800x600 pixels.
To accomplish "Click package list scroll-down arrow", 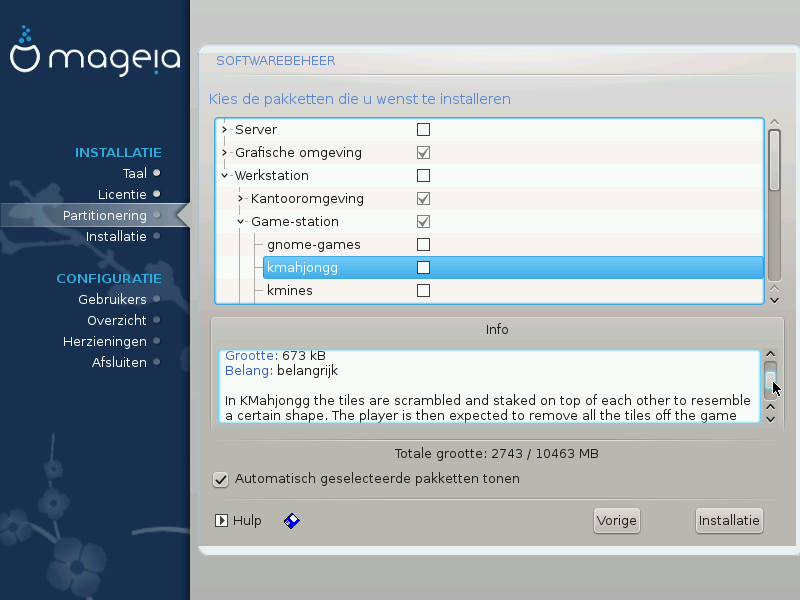I will point(773,298).
